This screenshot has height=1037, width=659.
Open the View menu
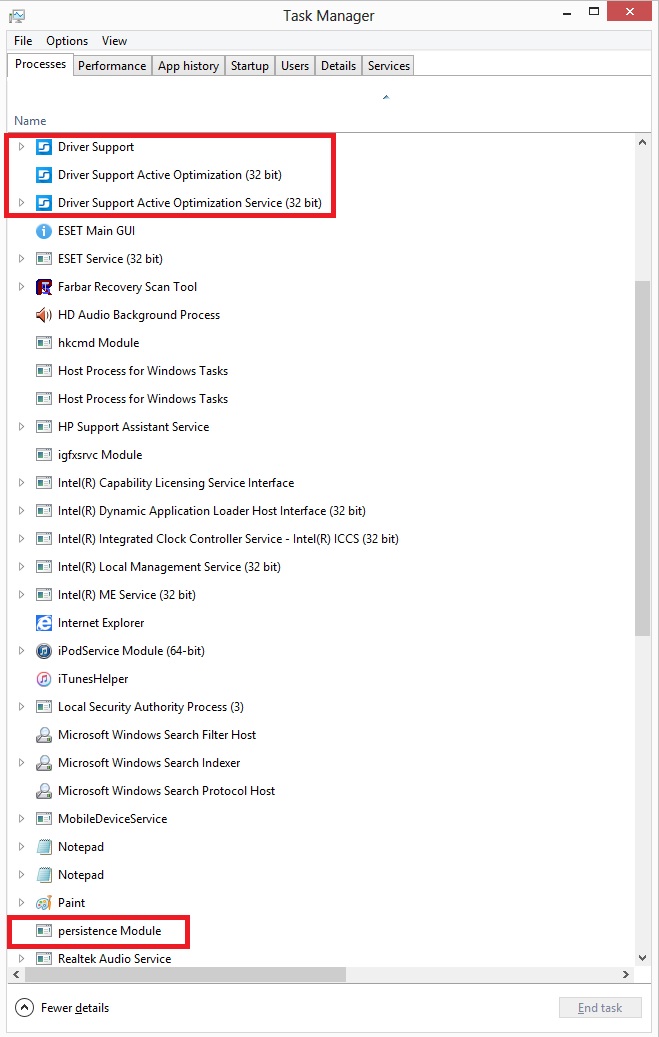[x=114, y=41]
